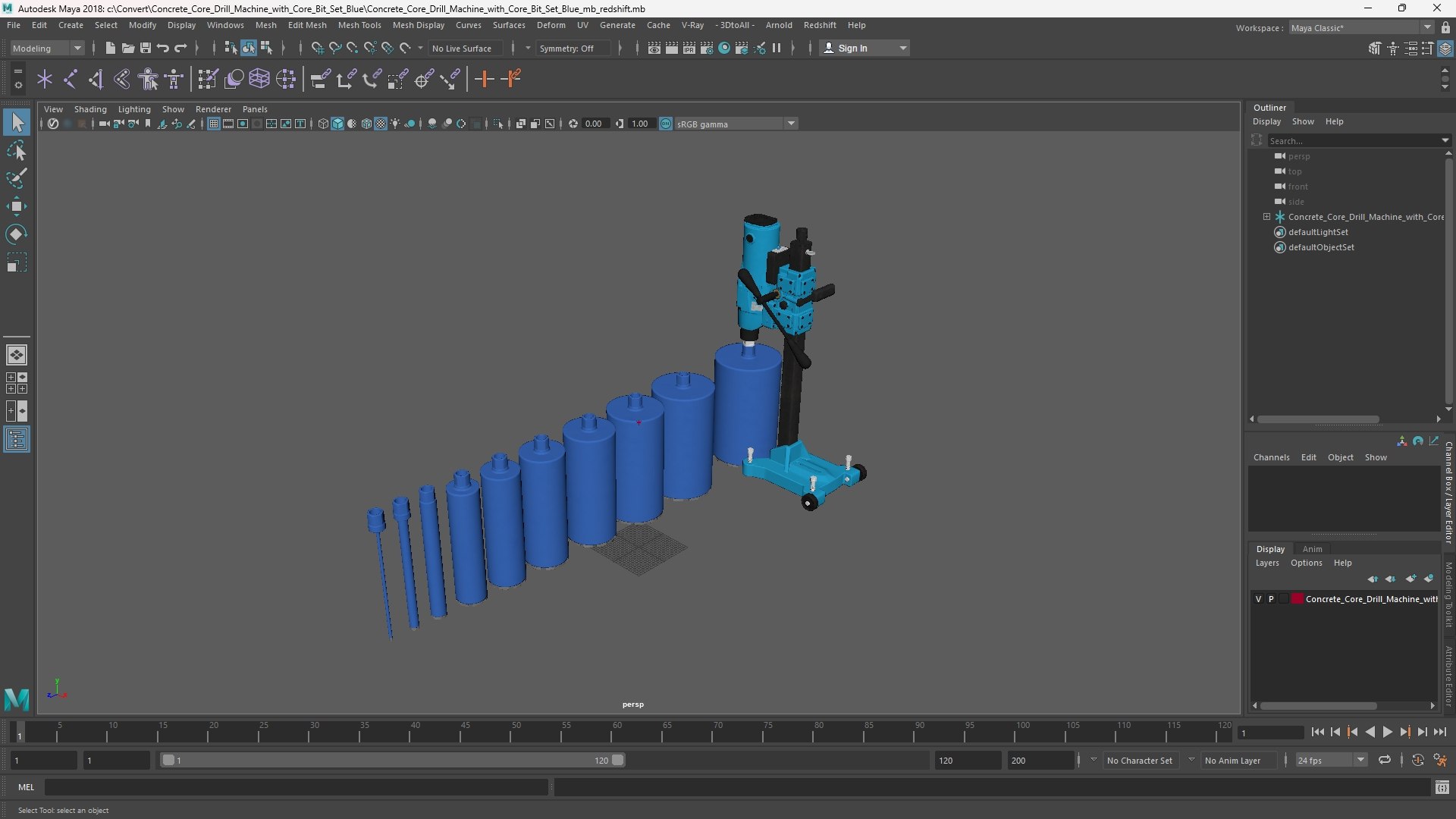Activate the Paint Selection tool
1456x819 pixels.
(x=16, y=178)
